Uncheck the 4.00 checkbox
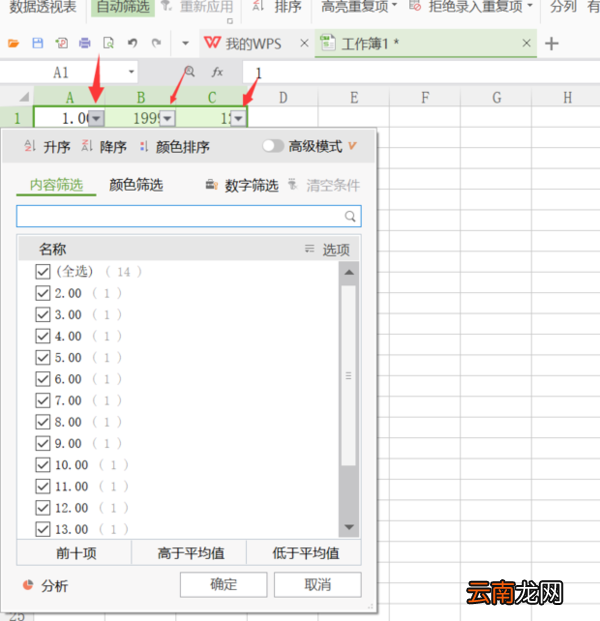Viewport: 600px width, 621px height. 42,336
